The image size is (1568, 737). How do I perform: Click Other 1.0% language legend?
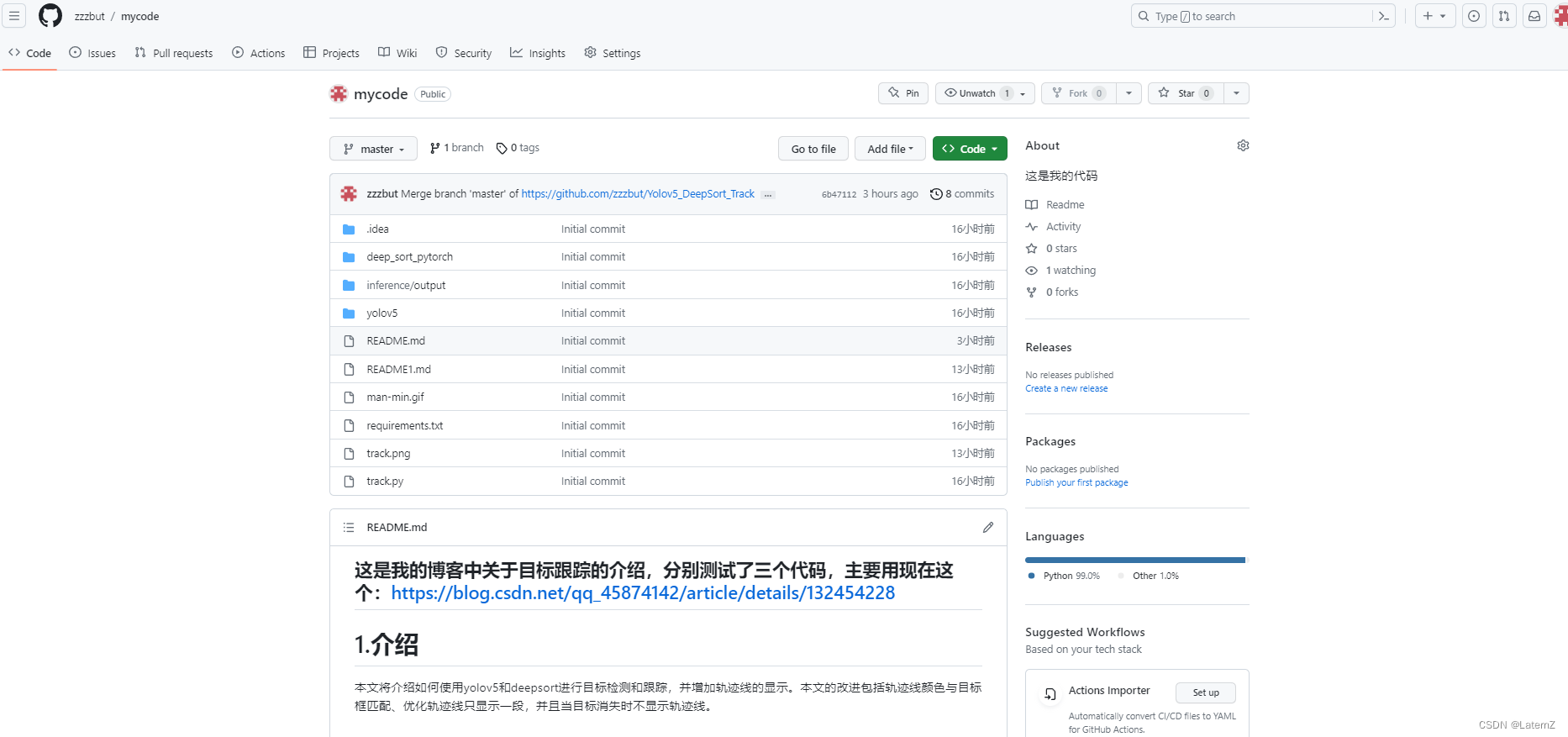pyautogui.click(x=1148, y=576)
